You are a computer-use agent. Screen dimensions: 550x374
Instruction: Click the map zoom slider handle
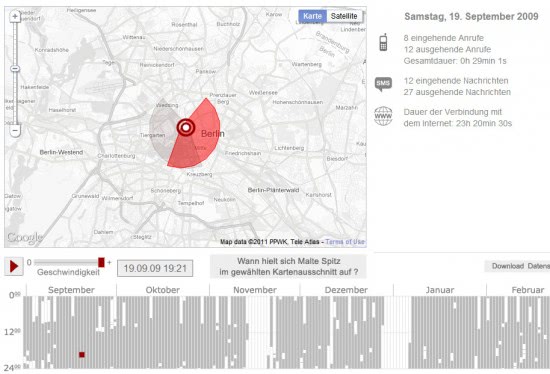[x=15, y=68]
